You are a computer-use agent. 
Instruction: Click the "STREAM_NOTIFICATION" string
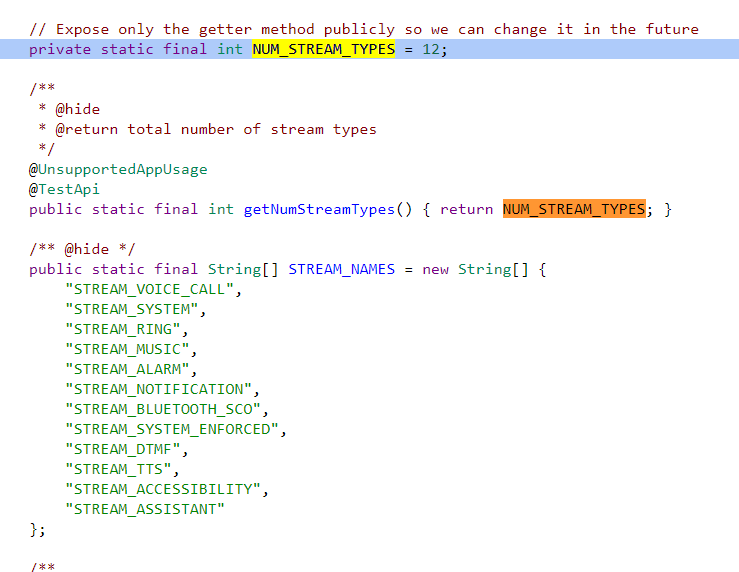159,389
